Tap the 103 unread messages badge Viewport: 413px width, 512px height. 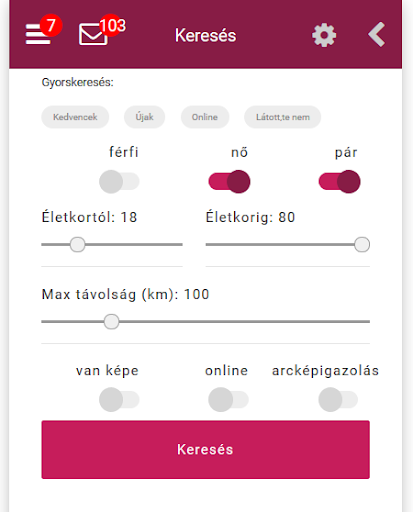tap(112, 25)
